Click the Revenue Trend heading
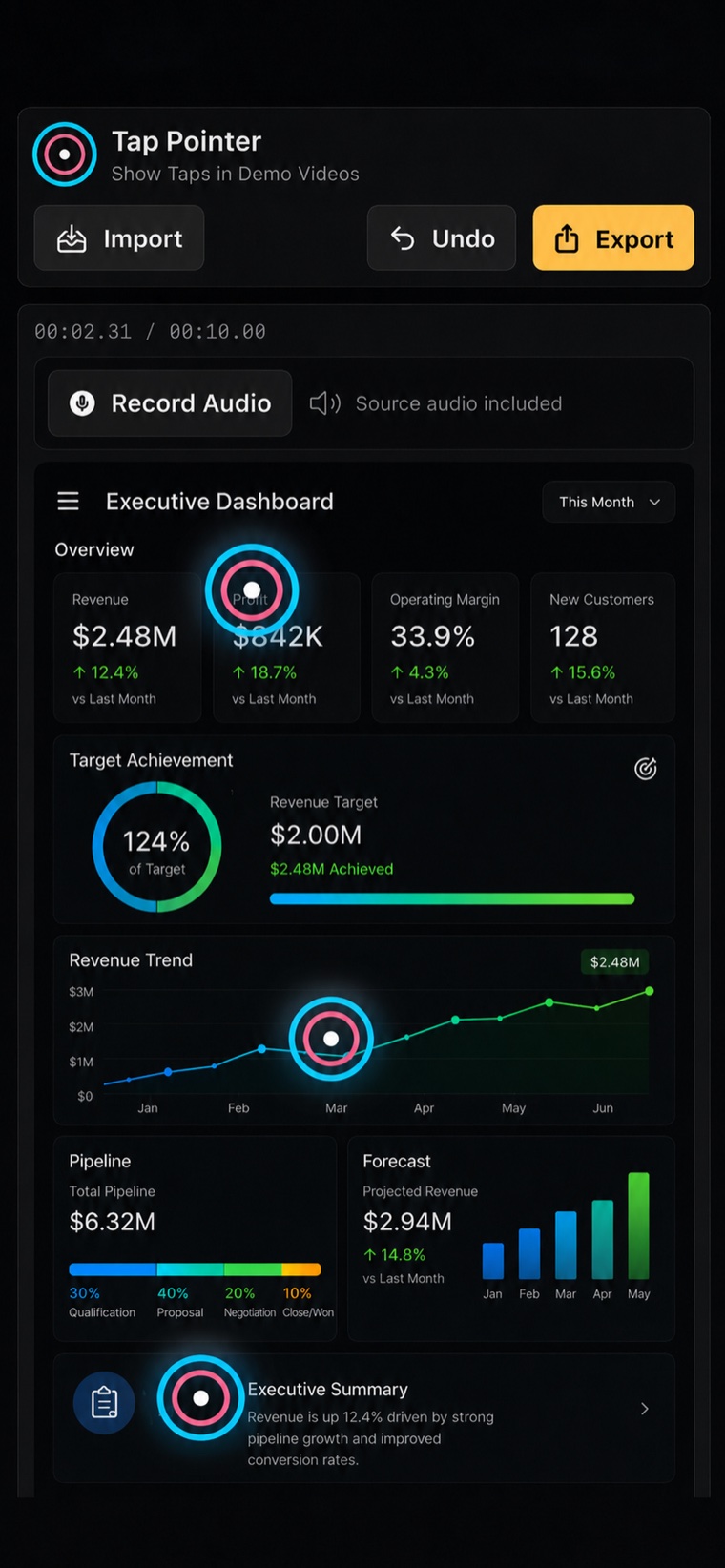This screenshot has width=725, height=1568. 131,960
